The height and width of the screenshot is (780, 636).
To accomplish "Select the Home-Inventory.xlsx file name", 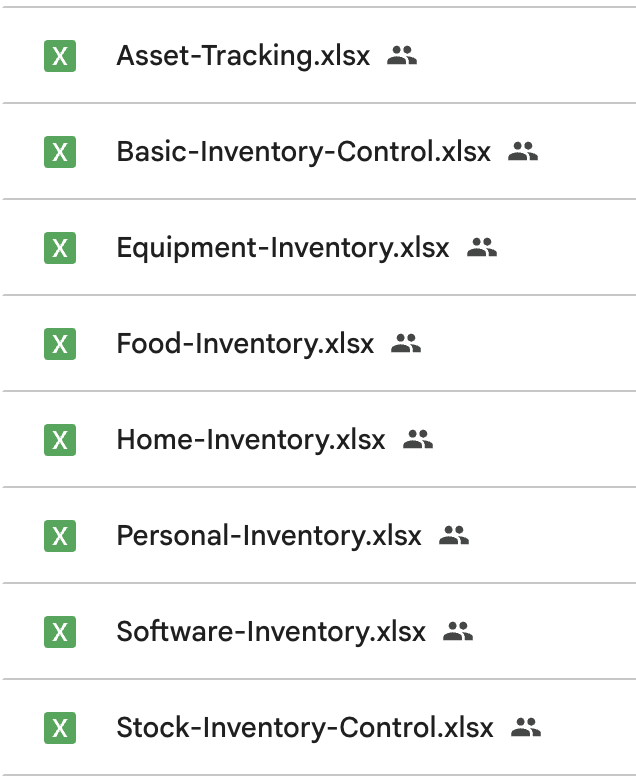I will click(x=251, y=440).
